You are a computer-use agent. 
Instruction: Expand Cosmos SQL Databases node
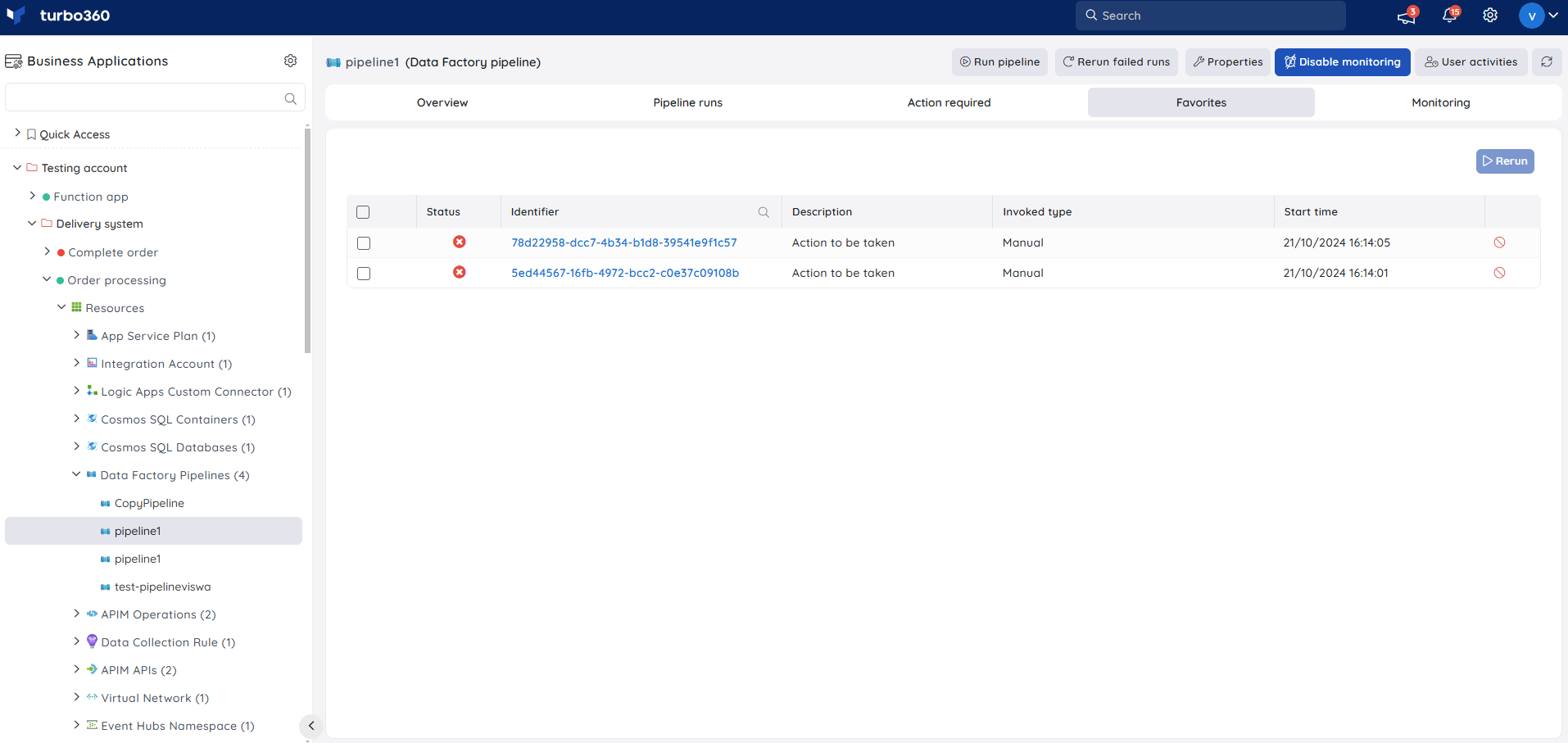pos(76,446)
